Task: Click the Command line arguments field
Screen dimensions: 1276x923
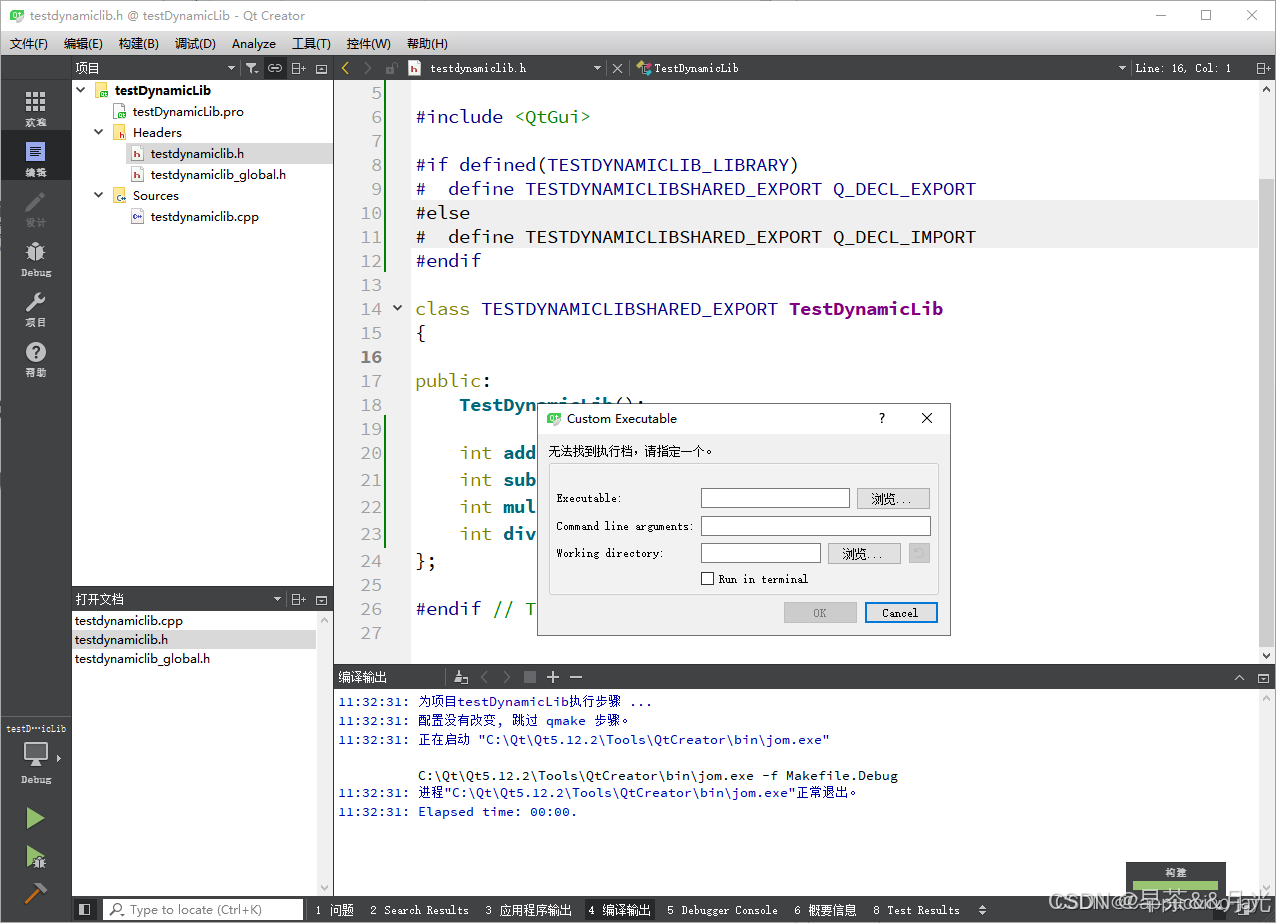Action: click(x=816, y=526)
